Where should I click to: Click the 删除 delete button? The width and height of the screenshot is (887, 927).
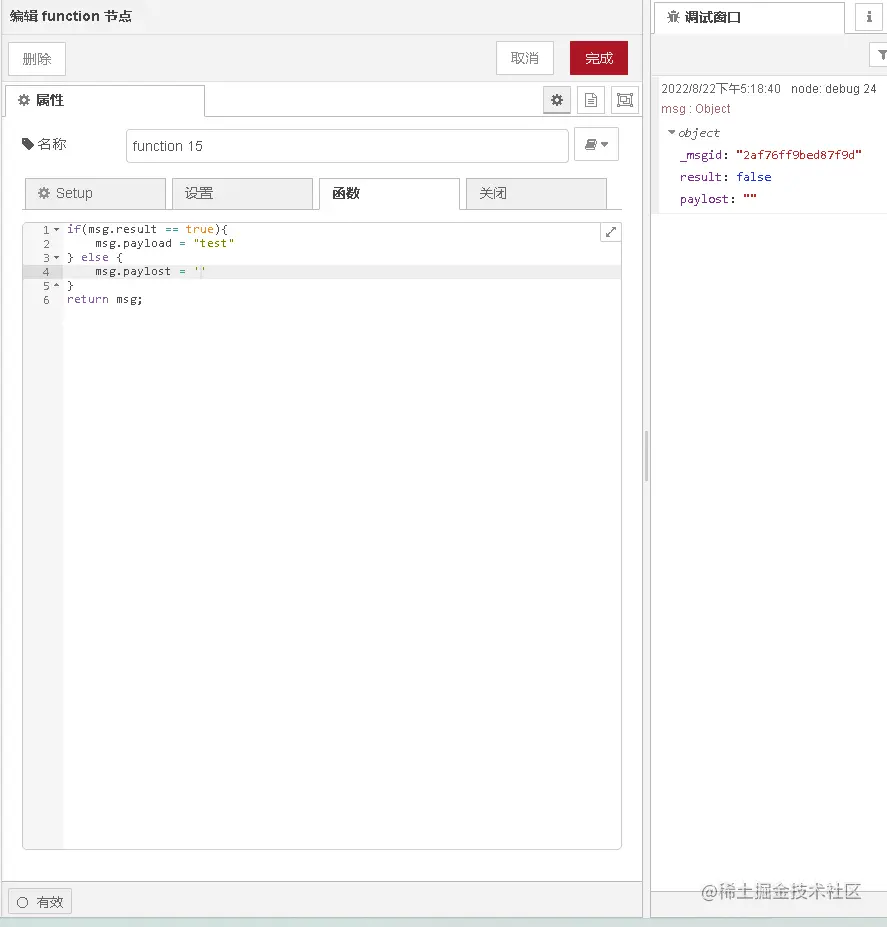pyautogui.click(x=37, y=59)
